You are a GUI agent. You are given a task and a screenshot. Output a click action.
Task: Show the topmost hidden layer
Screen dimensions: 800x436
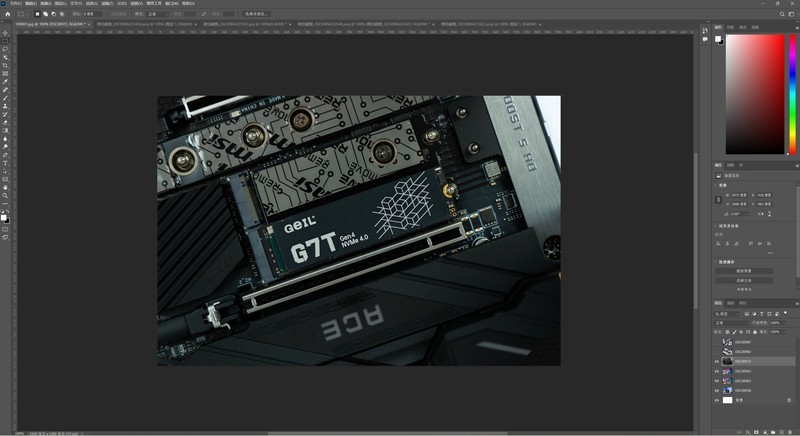(717, 342)
